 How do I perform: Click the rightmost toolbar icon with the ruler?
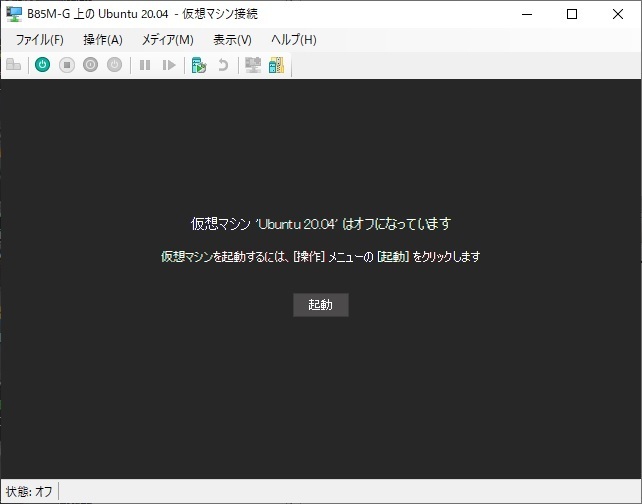(276, 65)
